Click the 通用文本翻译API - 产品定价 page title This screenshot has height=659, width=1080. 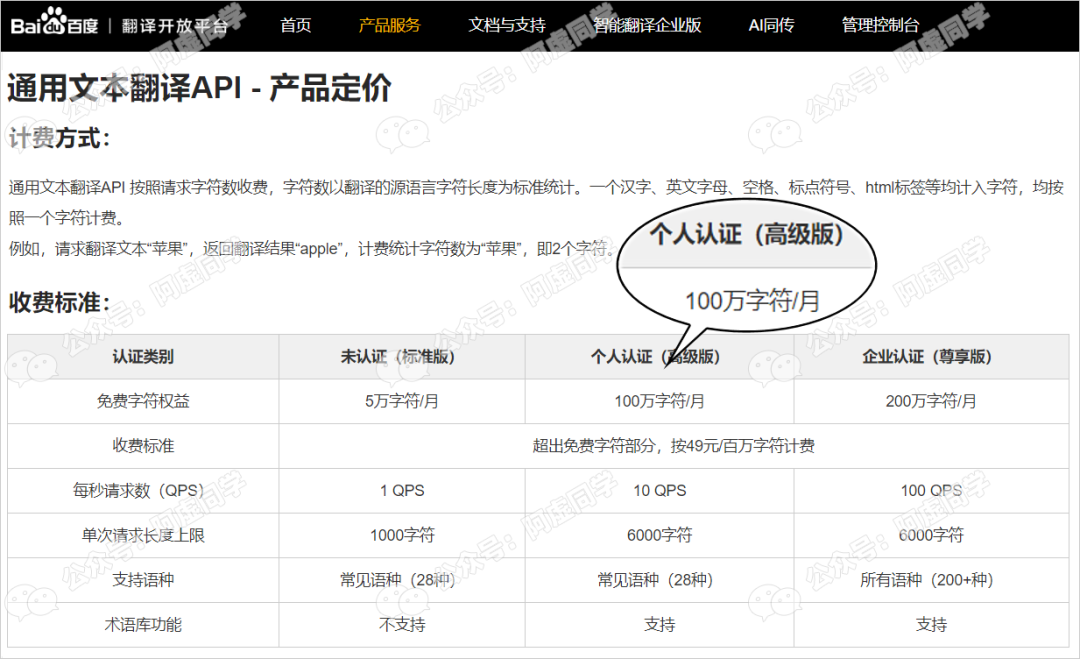199,88
